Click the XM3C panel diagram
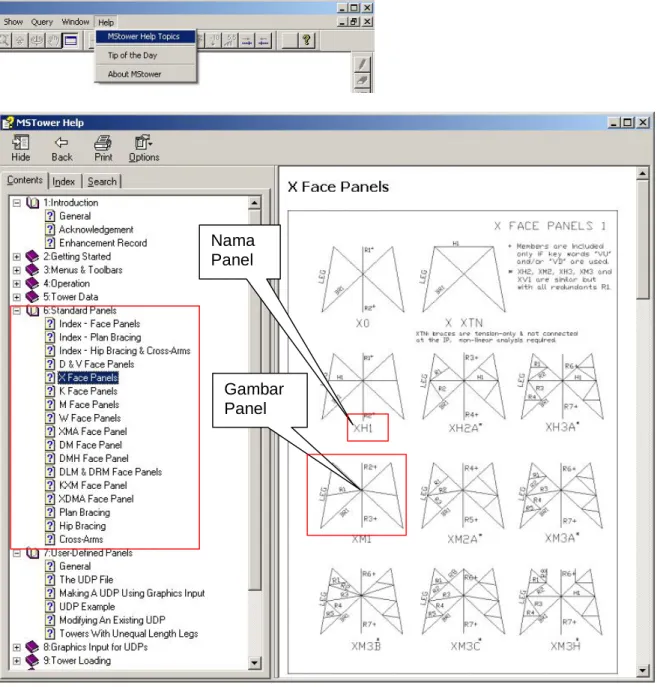Image resolution: width=657 pixels, height=687 pixels. (463, 602)
